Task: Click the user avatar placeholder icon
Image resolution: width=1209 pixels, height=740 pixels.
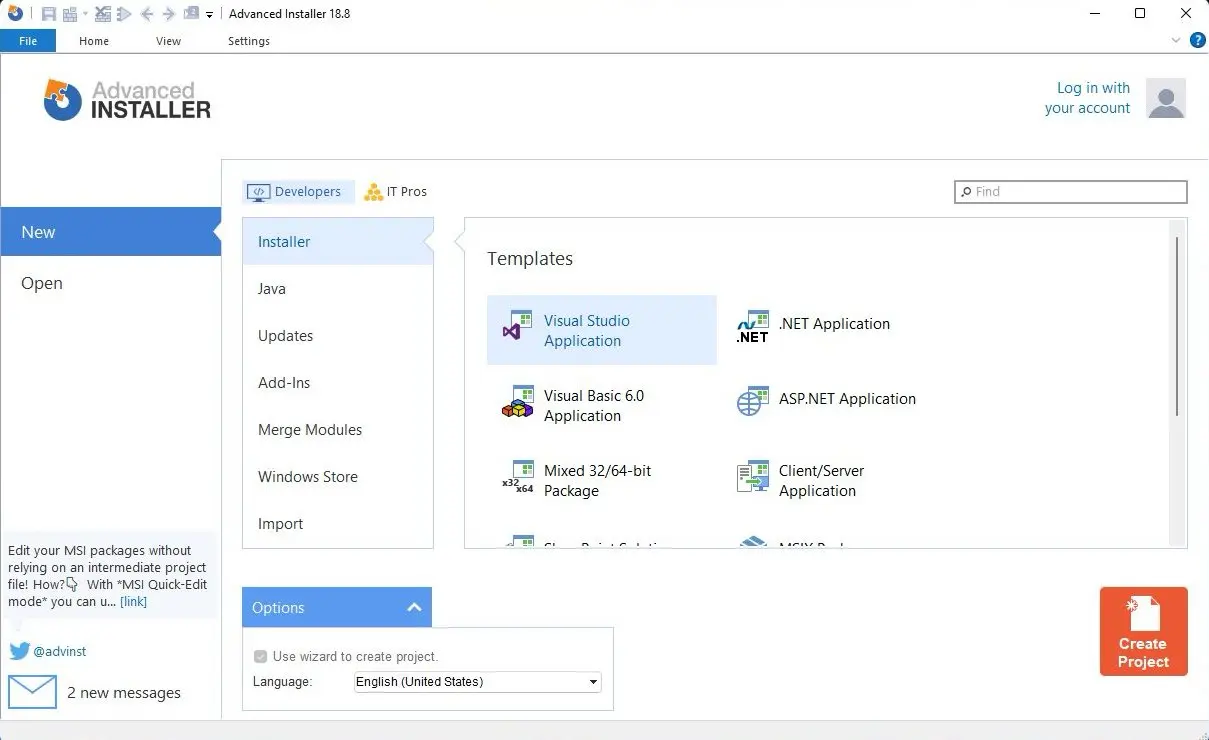Action: click(1166, 98)
